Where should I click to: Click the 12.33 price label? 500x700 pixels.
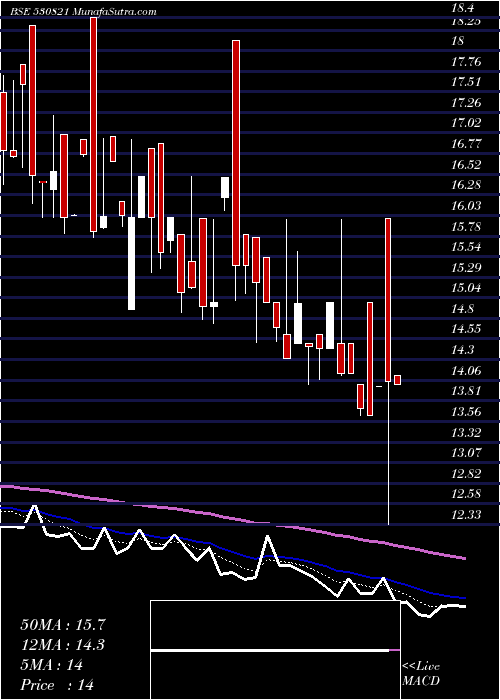(466, 515)
